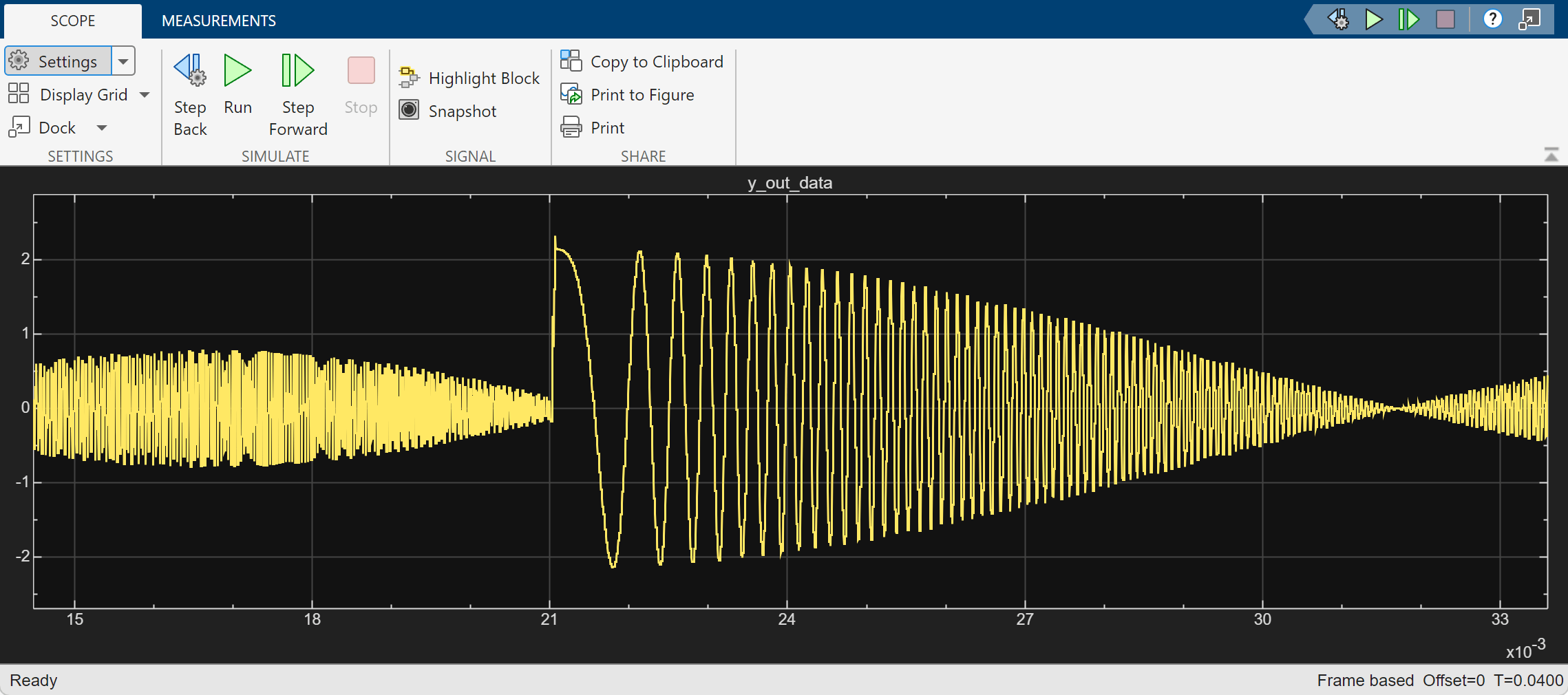Open the Settings gear button
The image size is (1568, 695).
(58, 61)
